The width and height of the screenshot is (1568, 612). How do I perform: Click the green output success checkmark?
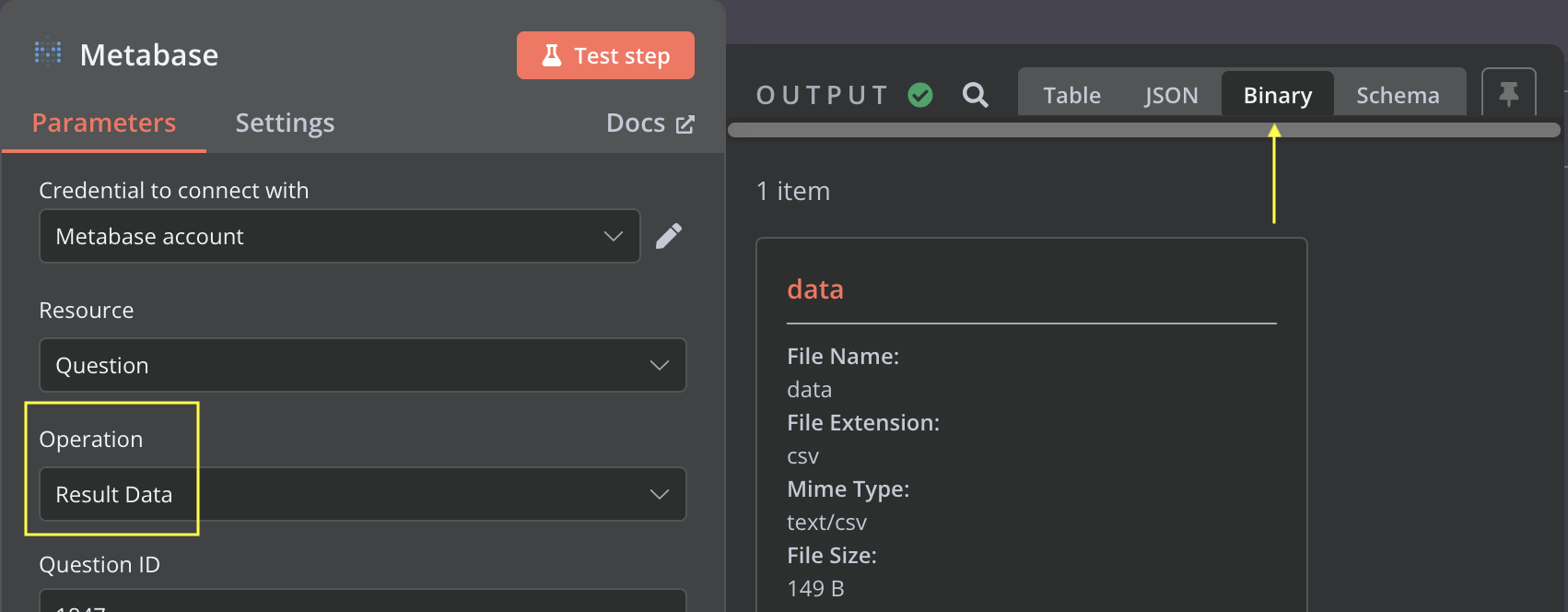(920, 95)
